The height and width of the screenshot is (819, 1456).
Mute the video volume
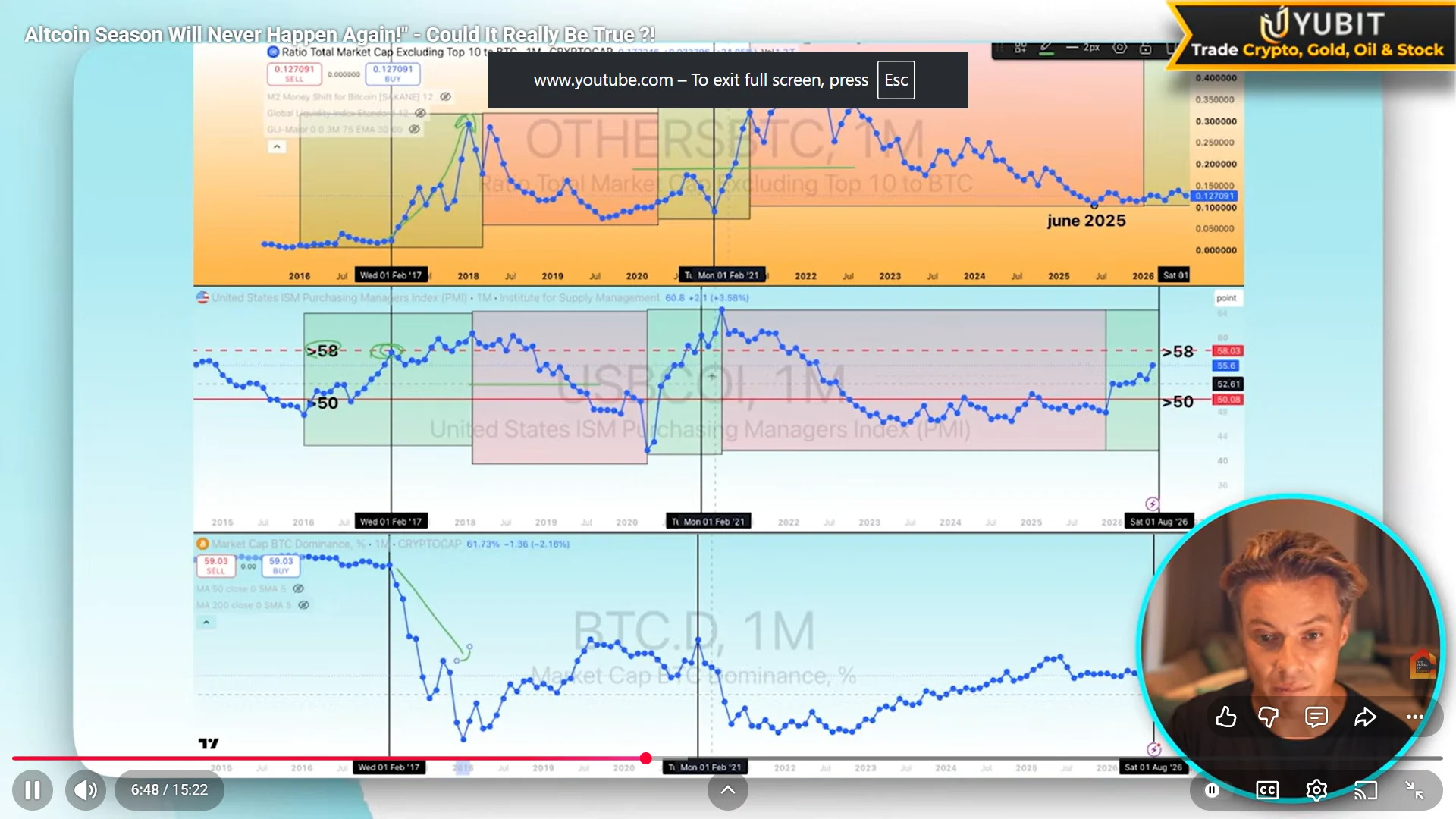click(86, 790)
